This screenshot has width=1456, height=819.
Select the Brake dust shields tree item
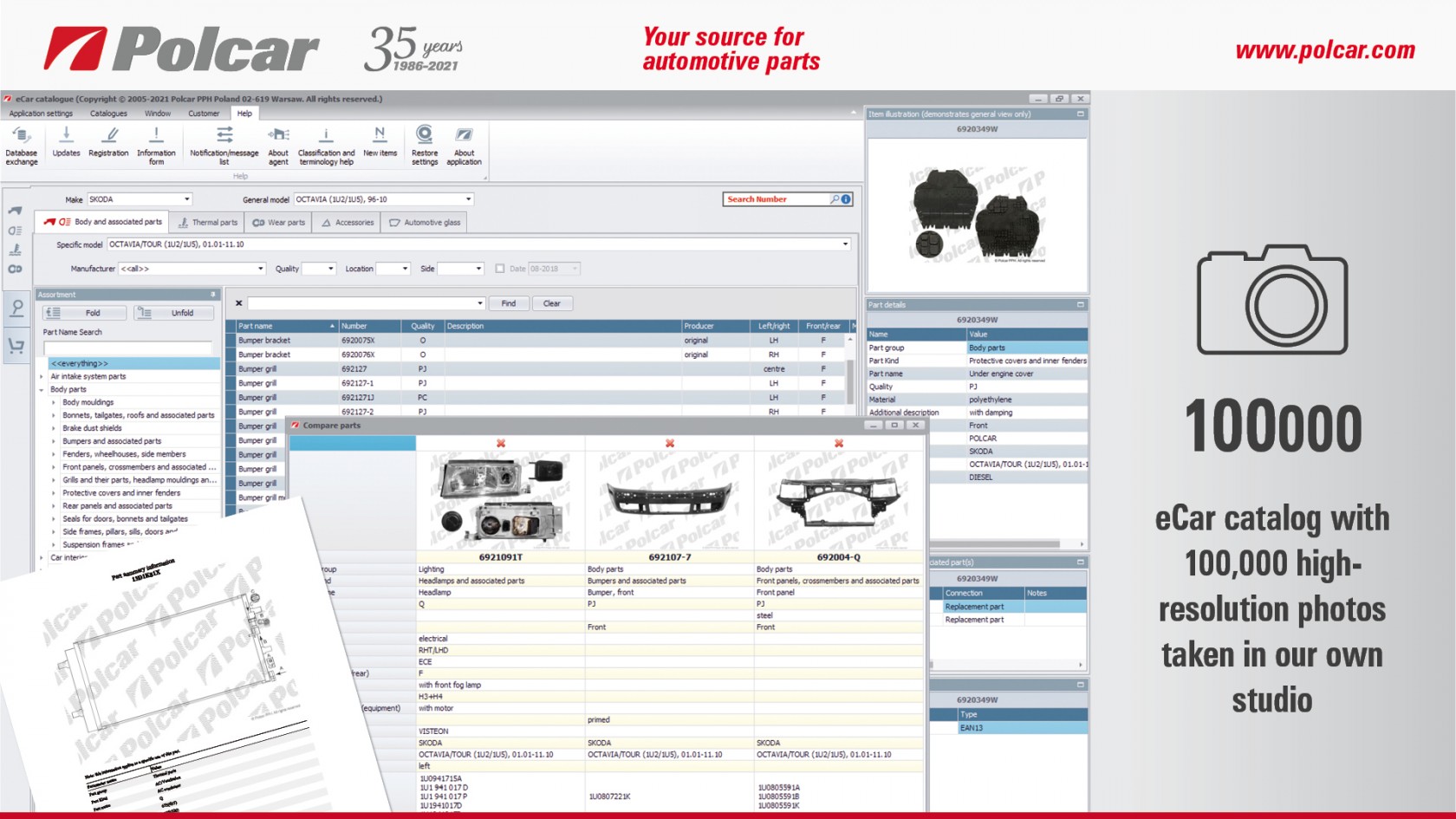tap(92, 428)
